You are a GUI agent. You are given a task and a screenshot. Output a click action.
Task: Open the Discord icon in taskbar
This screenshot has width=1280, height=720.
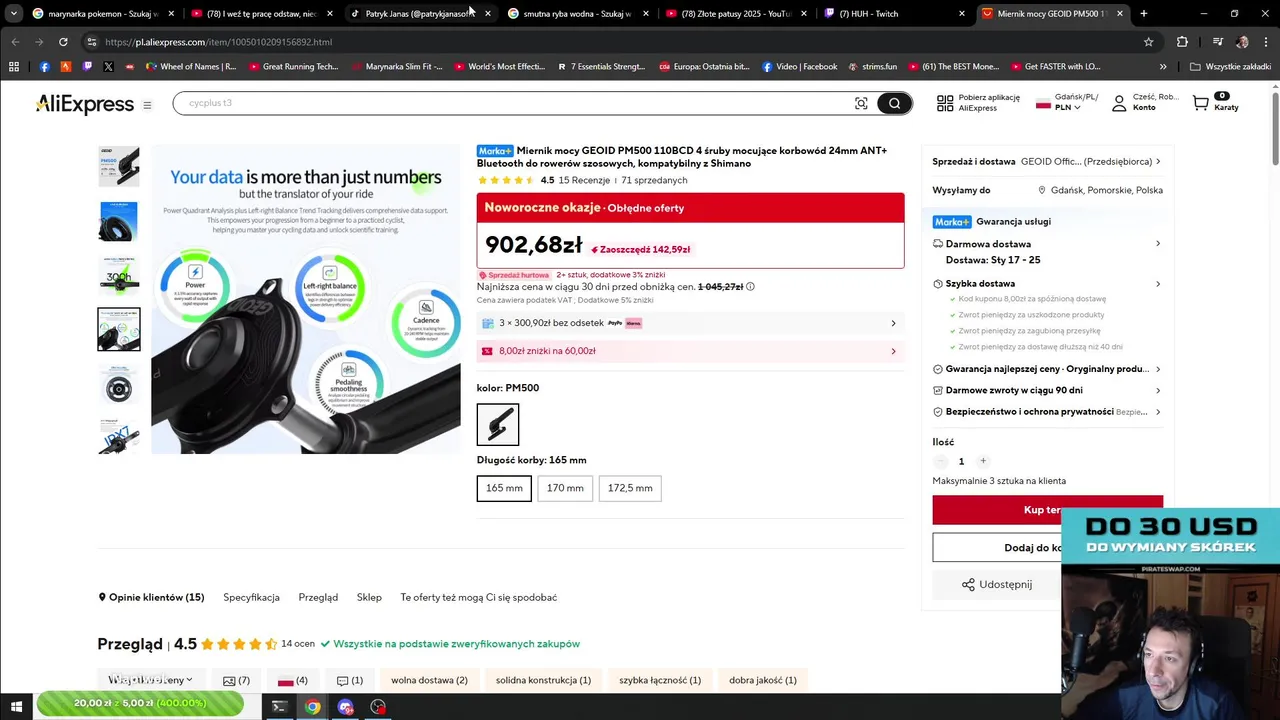coord(346,707)
